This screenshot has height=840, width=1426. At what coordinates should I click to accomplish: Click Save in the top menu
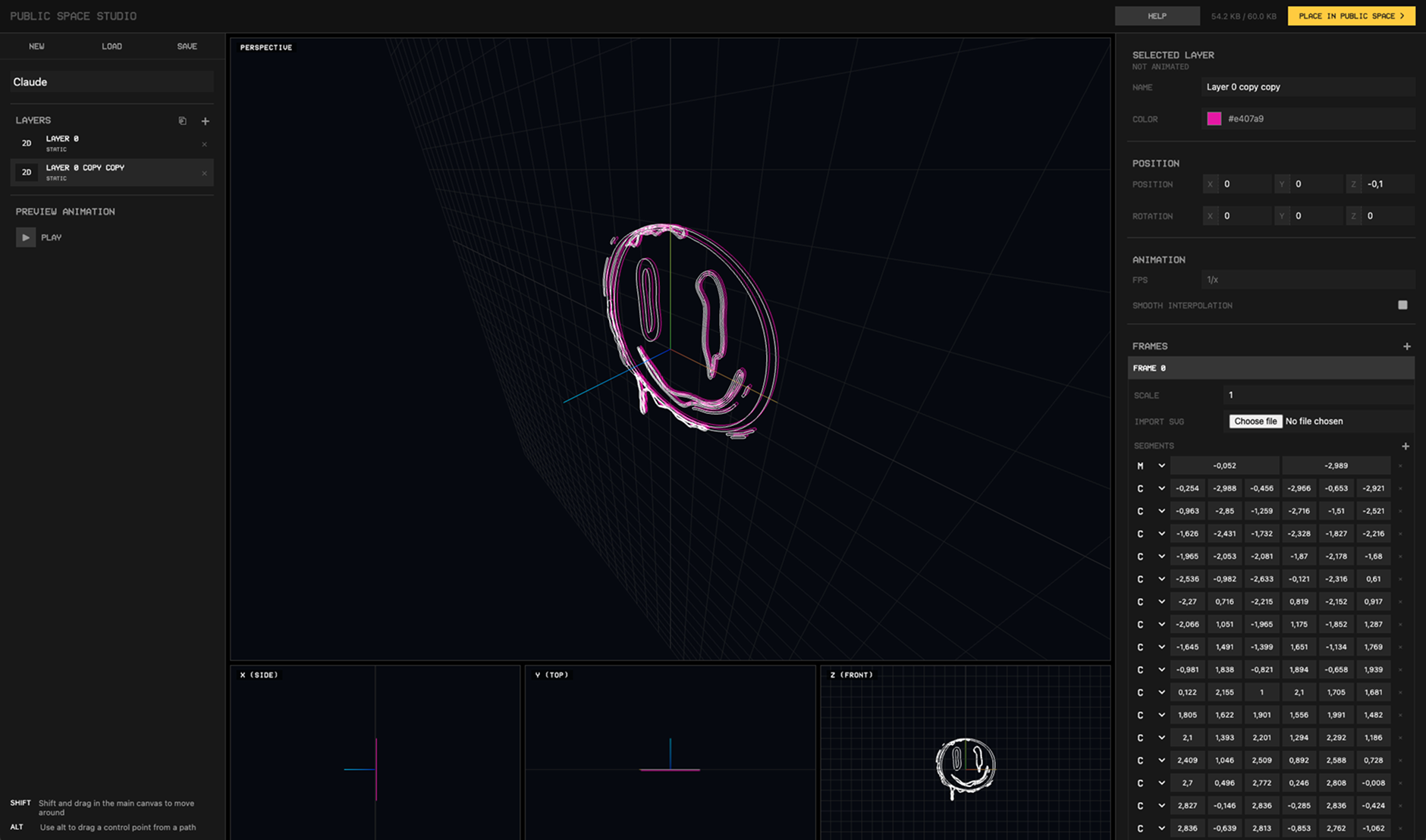click(187, 46)
